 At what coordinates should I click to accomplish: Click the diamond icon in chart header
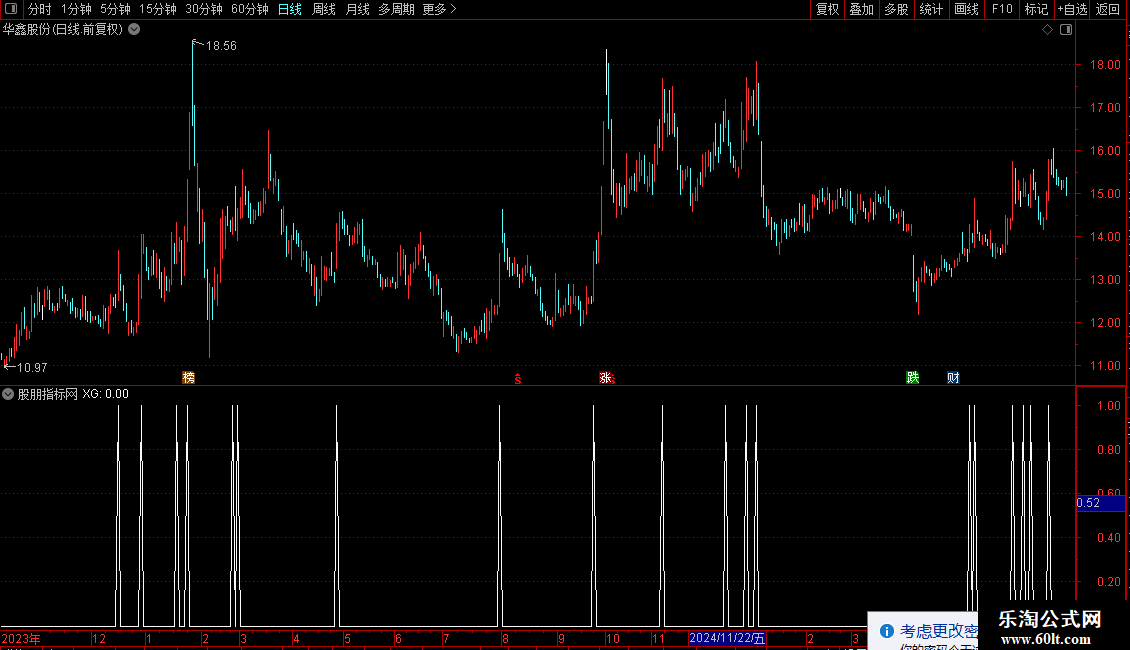point(1047,30)
